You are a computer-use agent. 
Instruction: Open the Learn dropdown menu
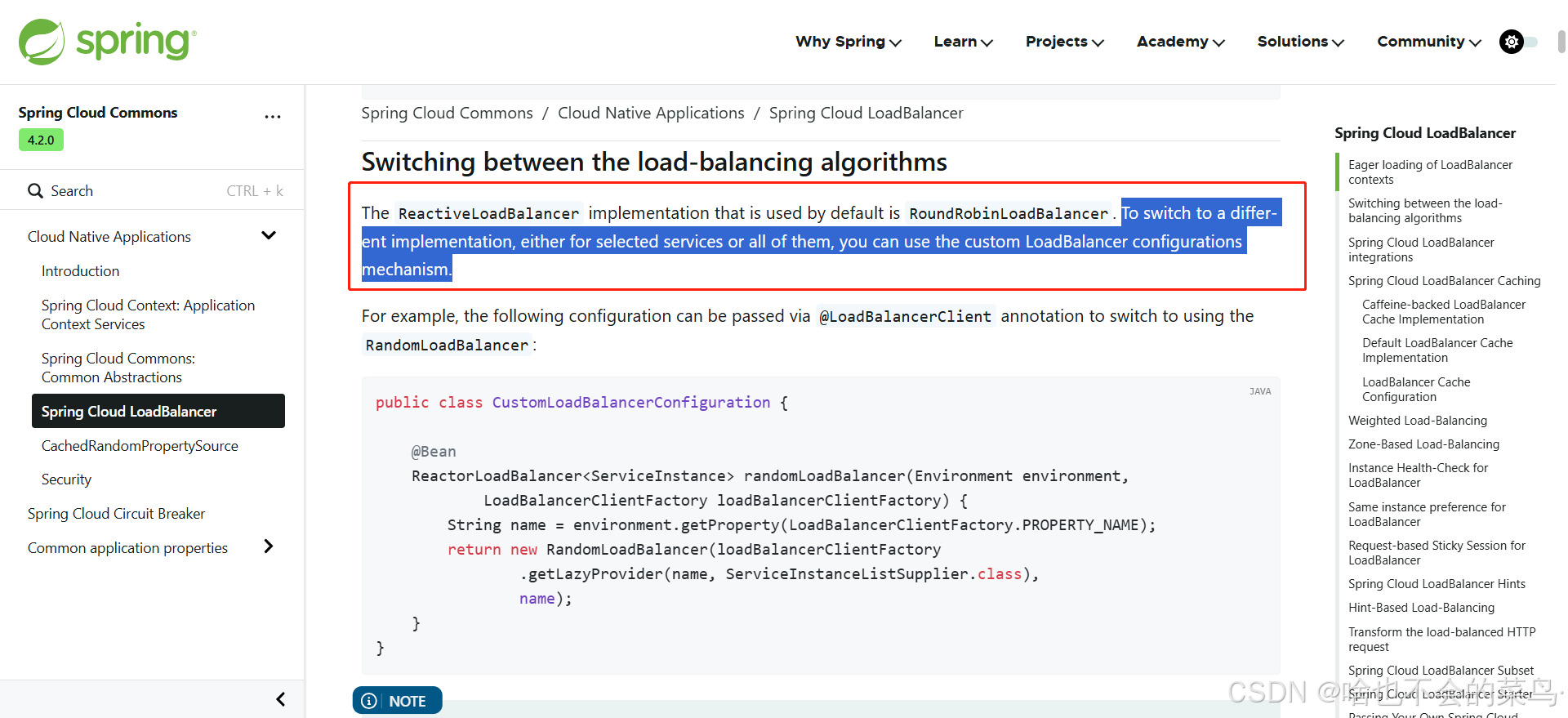coord(964,42)
